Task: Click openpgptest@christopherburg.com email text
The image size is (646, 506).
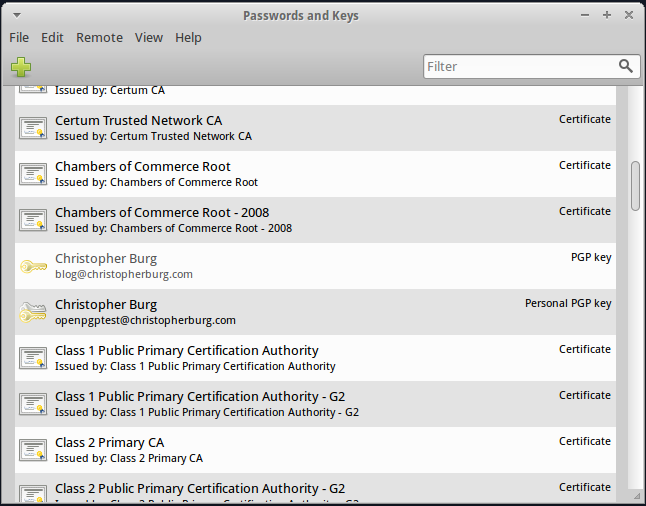Action: 145,321
